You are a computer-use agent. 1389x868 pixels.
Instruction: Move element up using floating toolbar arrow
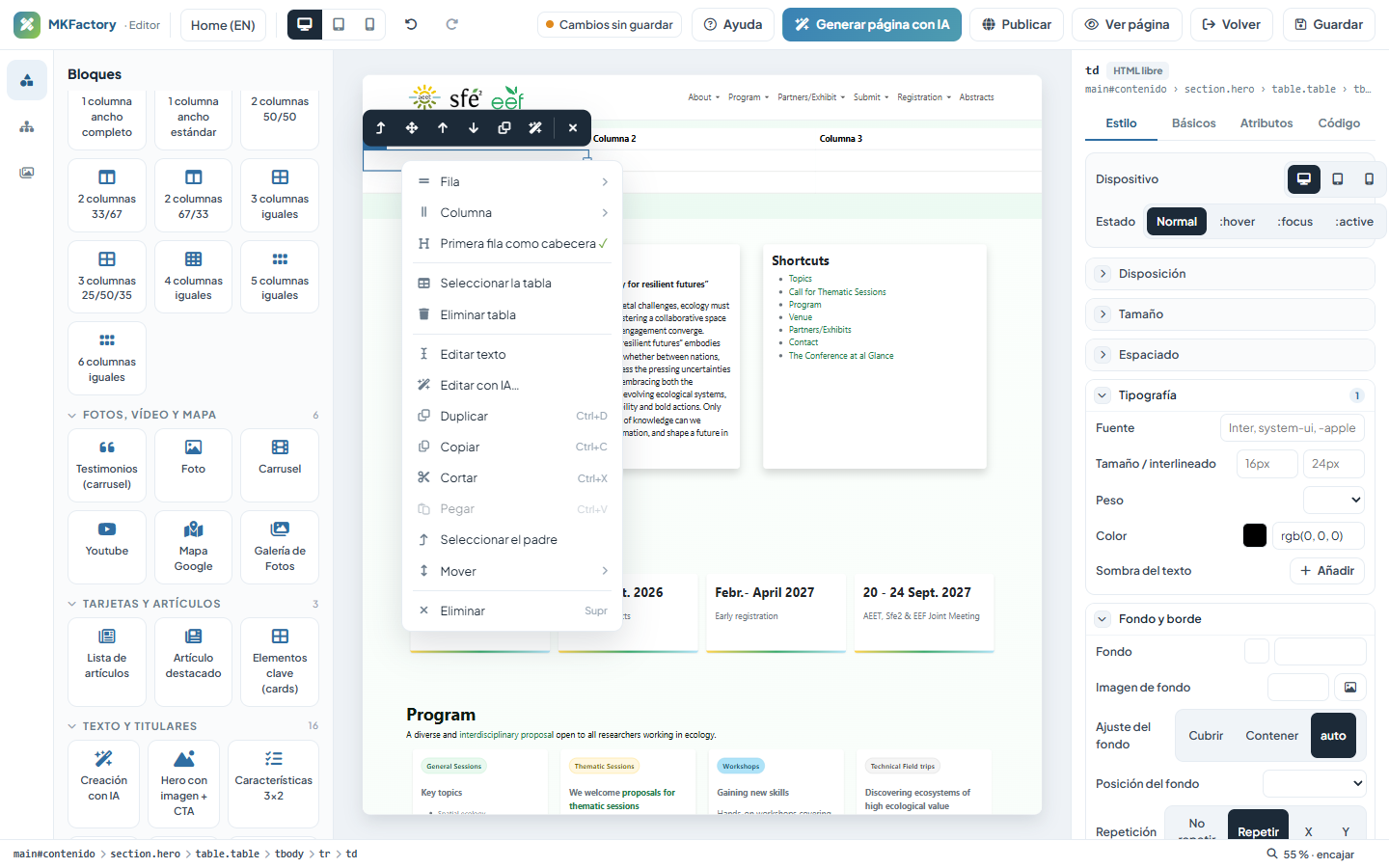click(443, 127)
